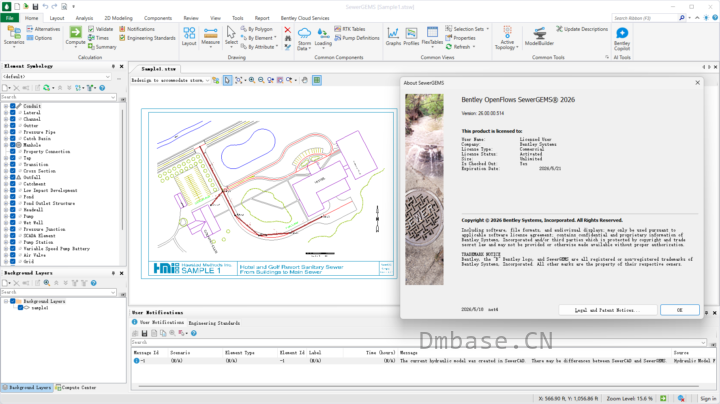720x404 pixels.
Task: Click the red delete X icon in Drawing
Action: point(287,30)
